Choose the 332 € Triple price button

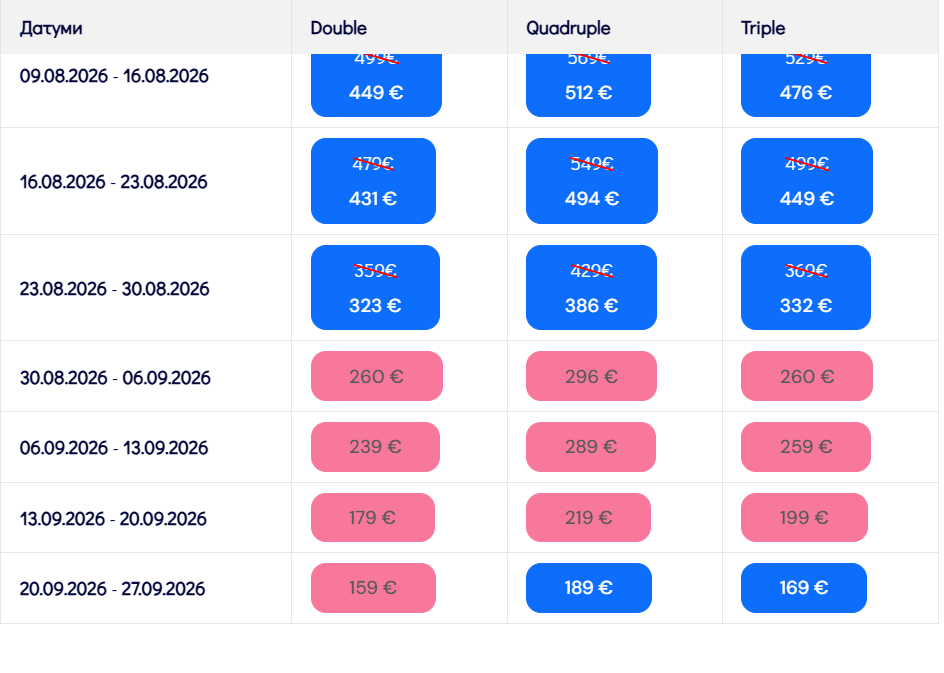point(805,288)
